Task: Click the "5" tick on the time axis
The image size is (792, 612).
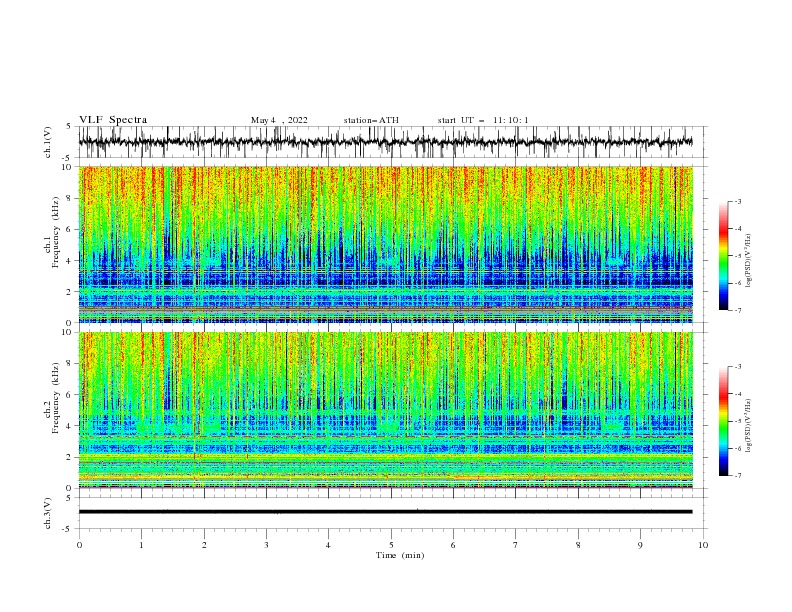Action: click(x=391, y=545)
